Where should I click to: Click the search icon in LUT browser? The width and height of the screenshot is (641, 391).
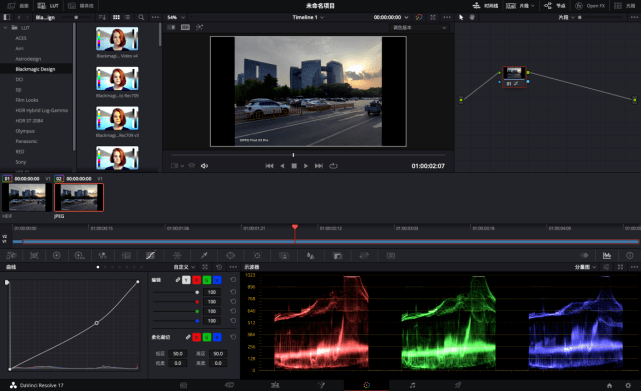coord(141,17)
